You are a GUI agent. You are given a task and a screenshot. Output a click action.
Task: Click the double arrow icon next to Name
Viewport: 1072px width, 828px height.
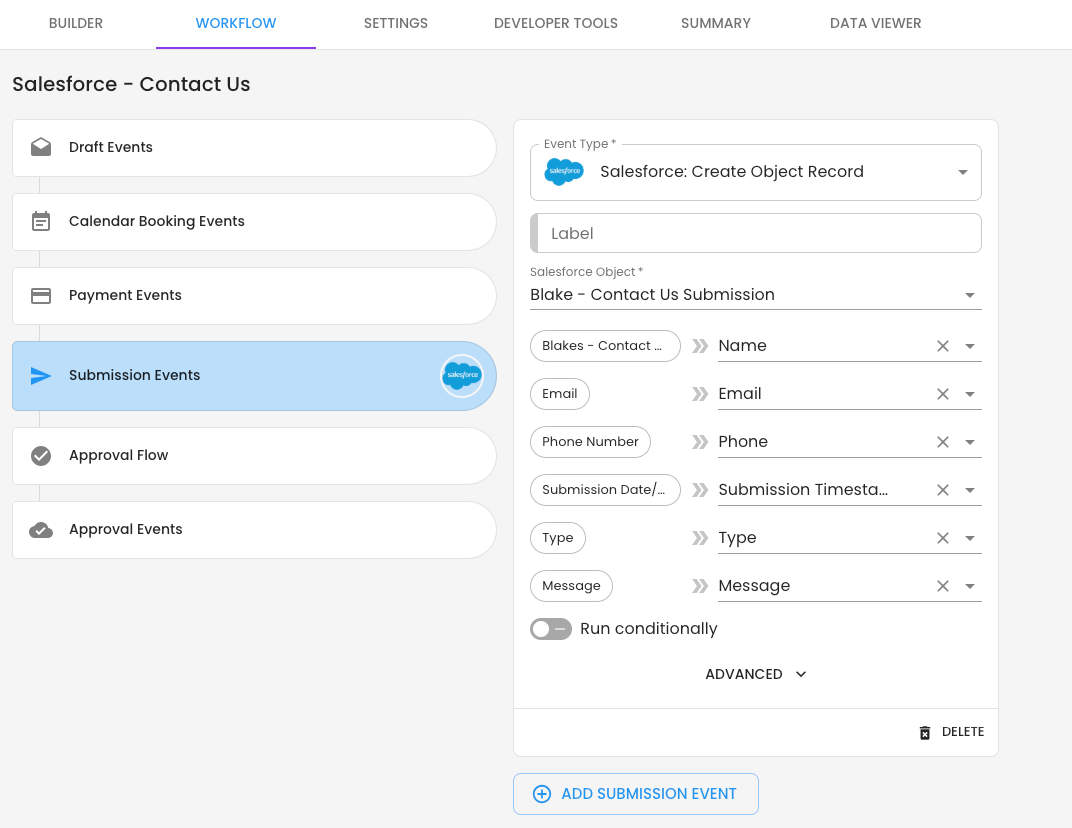point(699,346)
